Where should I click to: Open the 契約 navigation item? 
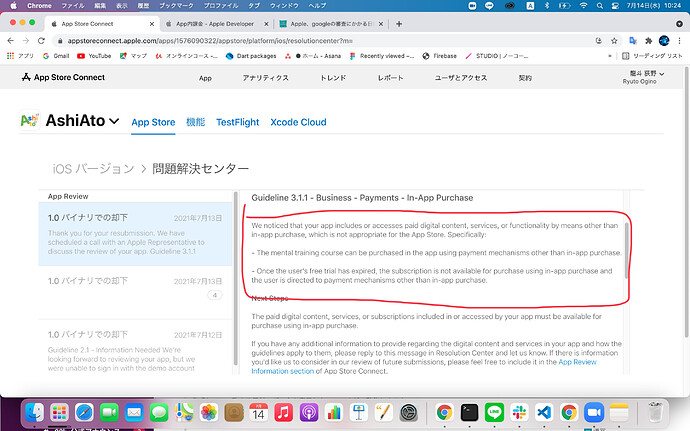click(525, 78)
